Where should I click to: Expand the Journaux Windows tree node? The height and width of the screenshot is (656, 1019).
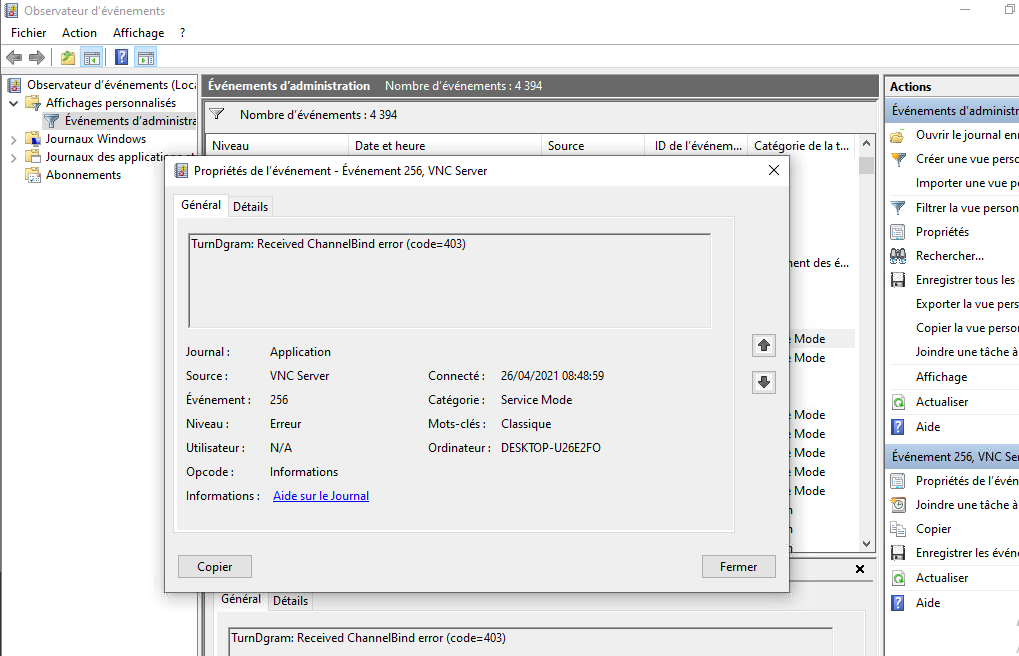coord(13,140)
